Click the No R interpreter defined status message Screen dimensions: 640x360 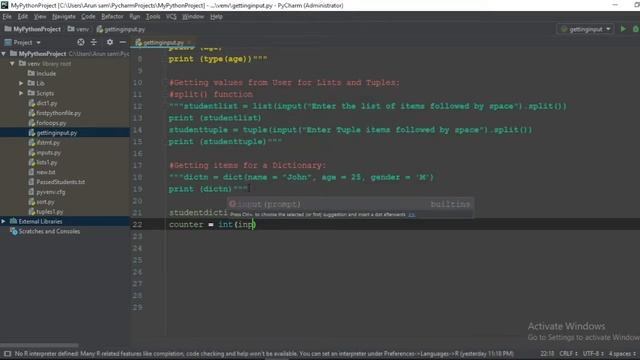tap(264, 353)
